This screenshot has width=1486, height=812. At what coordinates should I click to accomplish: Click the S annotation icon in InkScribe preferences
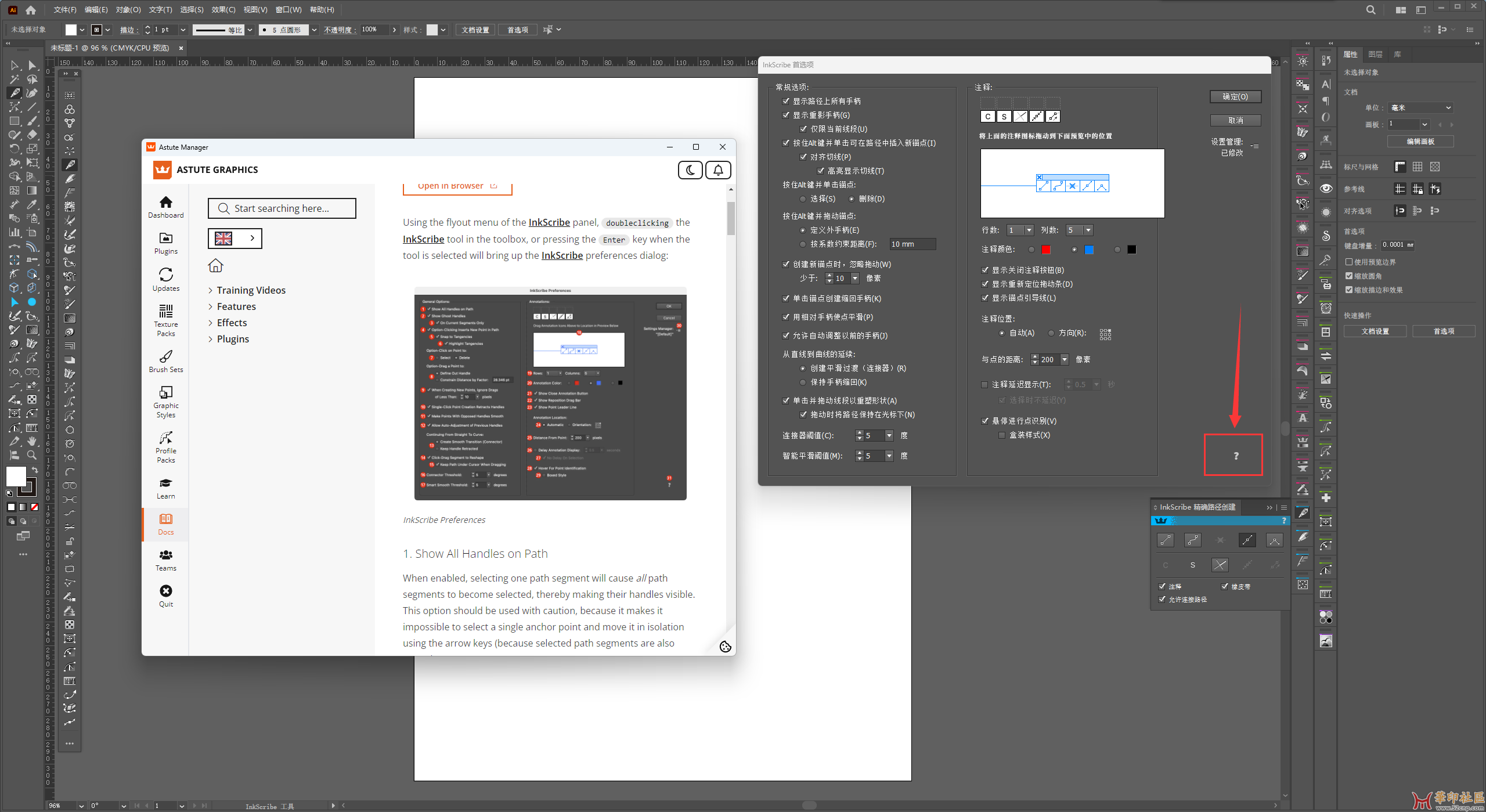[x=1004, y=117]
